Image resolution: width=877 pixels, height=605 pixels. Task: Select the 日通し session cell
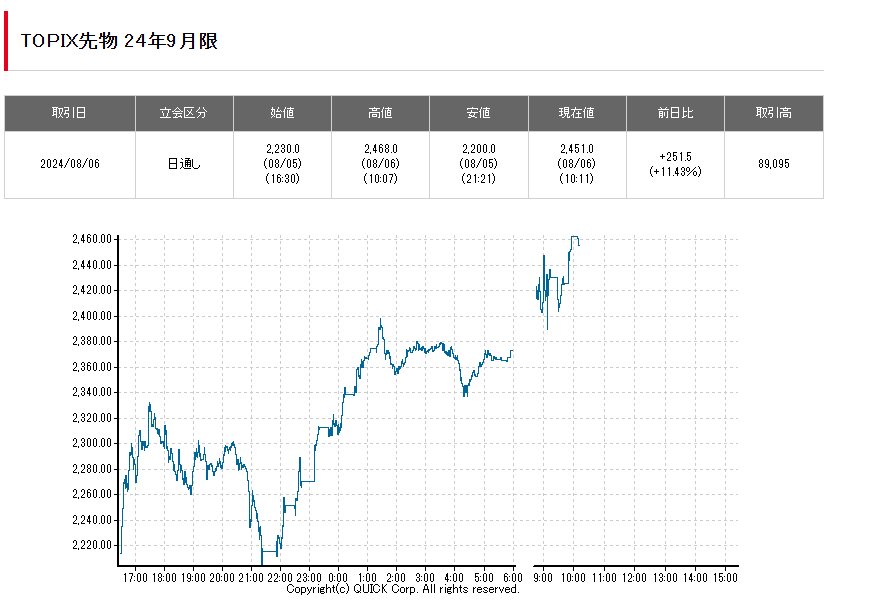click(184, 164)
